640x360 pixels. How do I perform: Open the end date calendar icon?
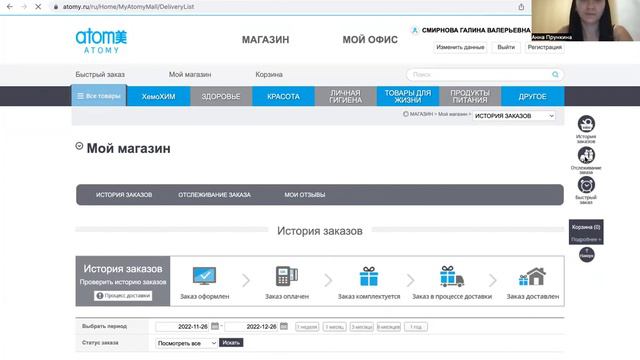pyautogui.click(x=284, y=326)
